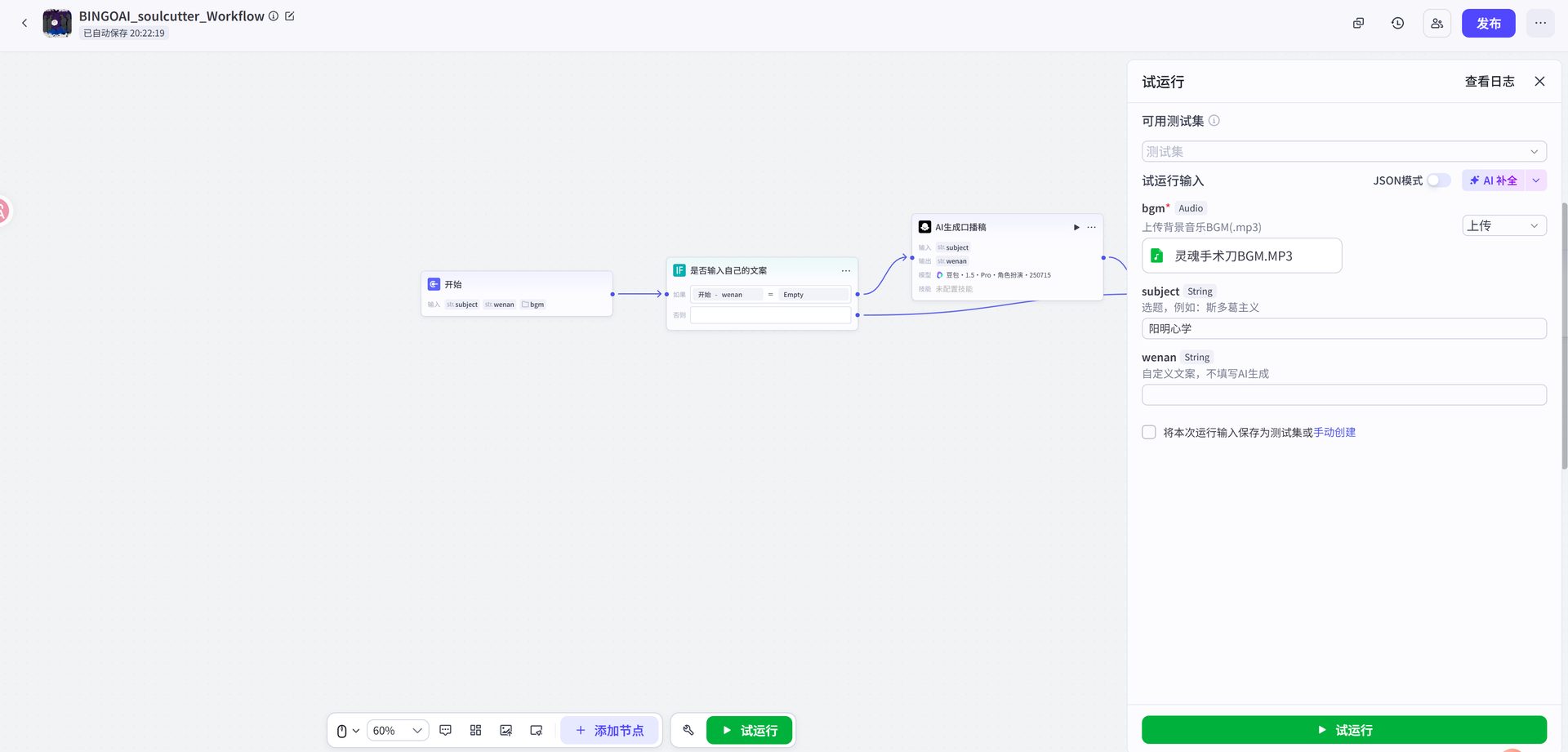This screenshot has width=1568, height=752.
Task: Click auto-arrange layout grid icon
Action: coord(475,730)
